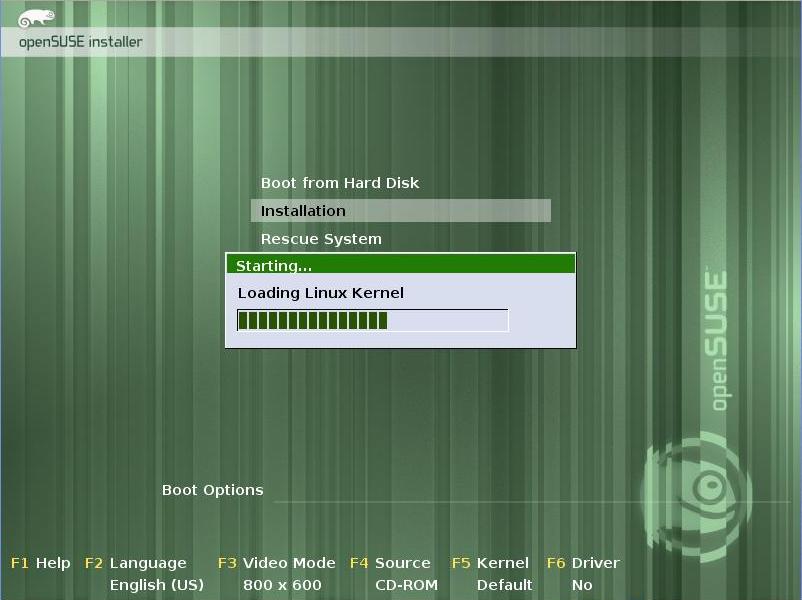Open the F5 Kernel selector

[x=490, y=563]
